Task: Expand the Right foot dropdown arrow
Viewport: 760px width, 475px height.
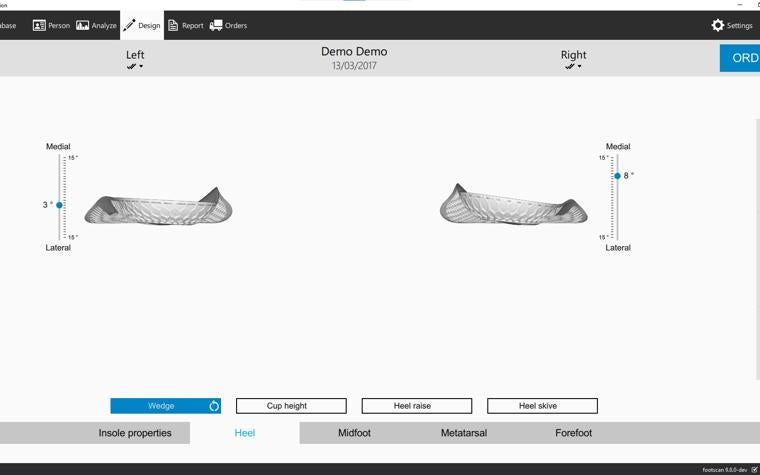Action: [x=580, y=66]
